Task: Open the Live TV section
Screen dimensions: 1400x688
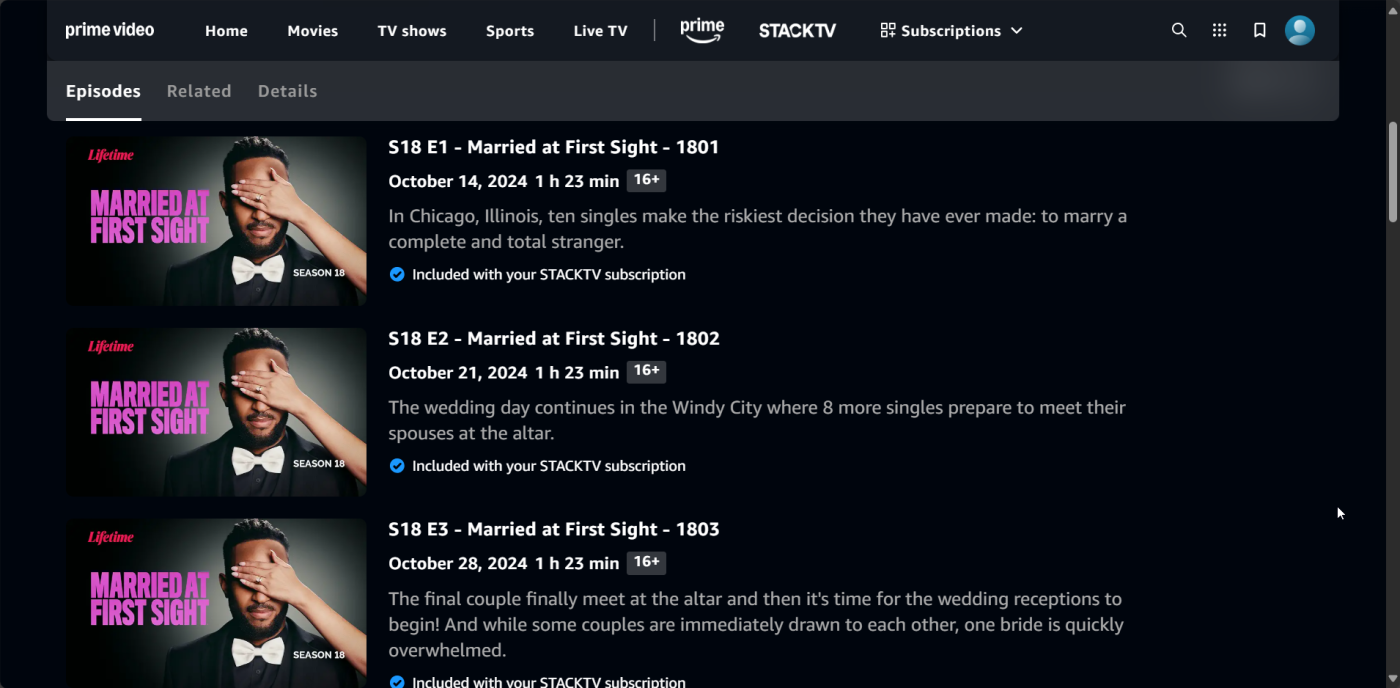Action: click(600, 31)
